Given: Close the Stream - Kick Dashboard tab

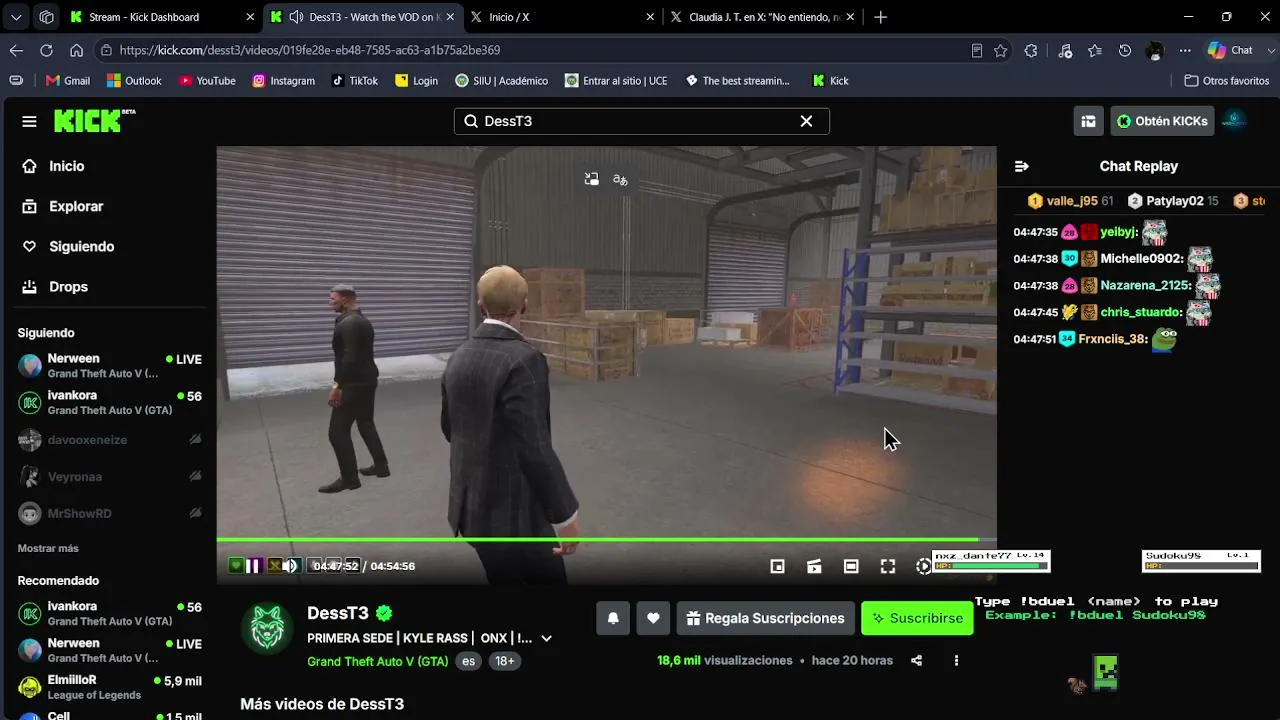Looking at the screenshot, I should tap(250, 17).
